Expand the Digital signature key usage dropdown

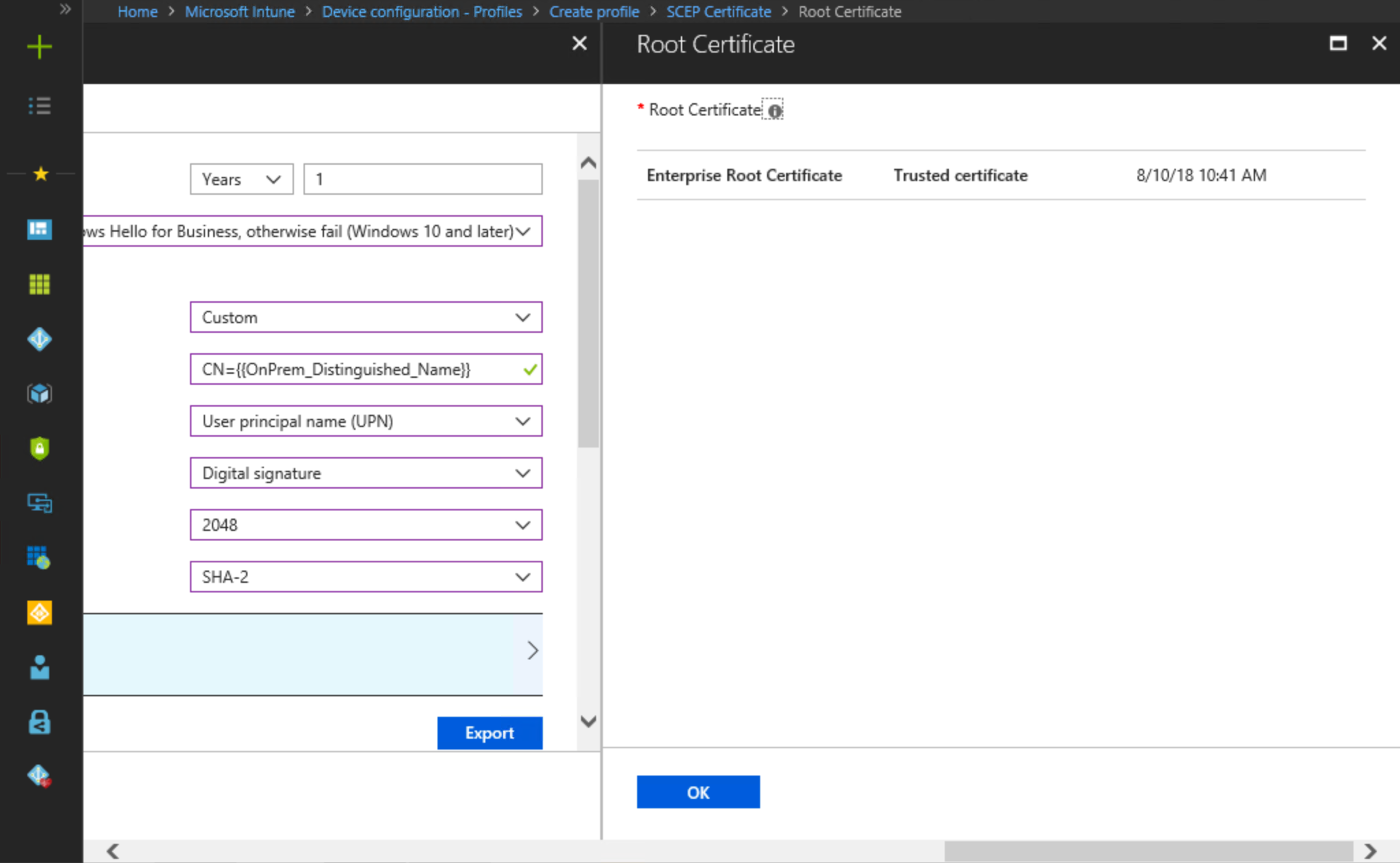366,474
